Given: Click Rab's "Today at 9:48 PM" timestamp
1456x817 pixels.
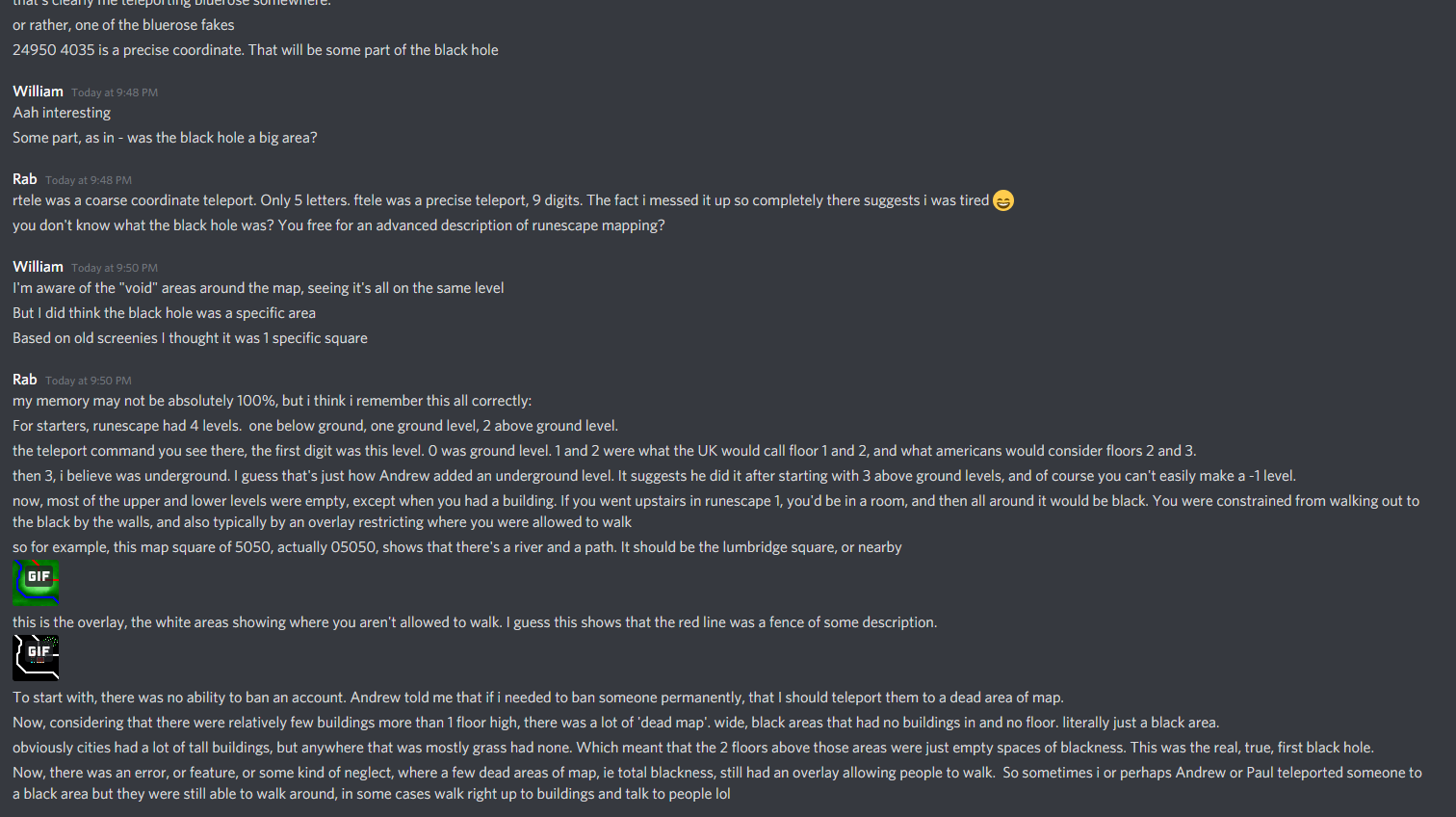Looking at the screenshot, I should (x=89, y=180).
